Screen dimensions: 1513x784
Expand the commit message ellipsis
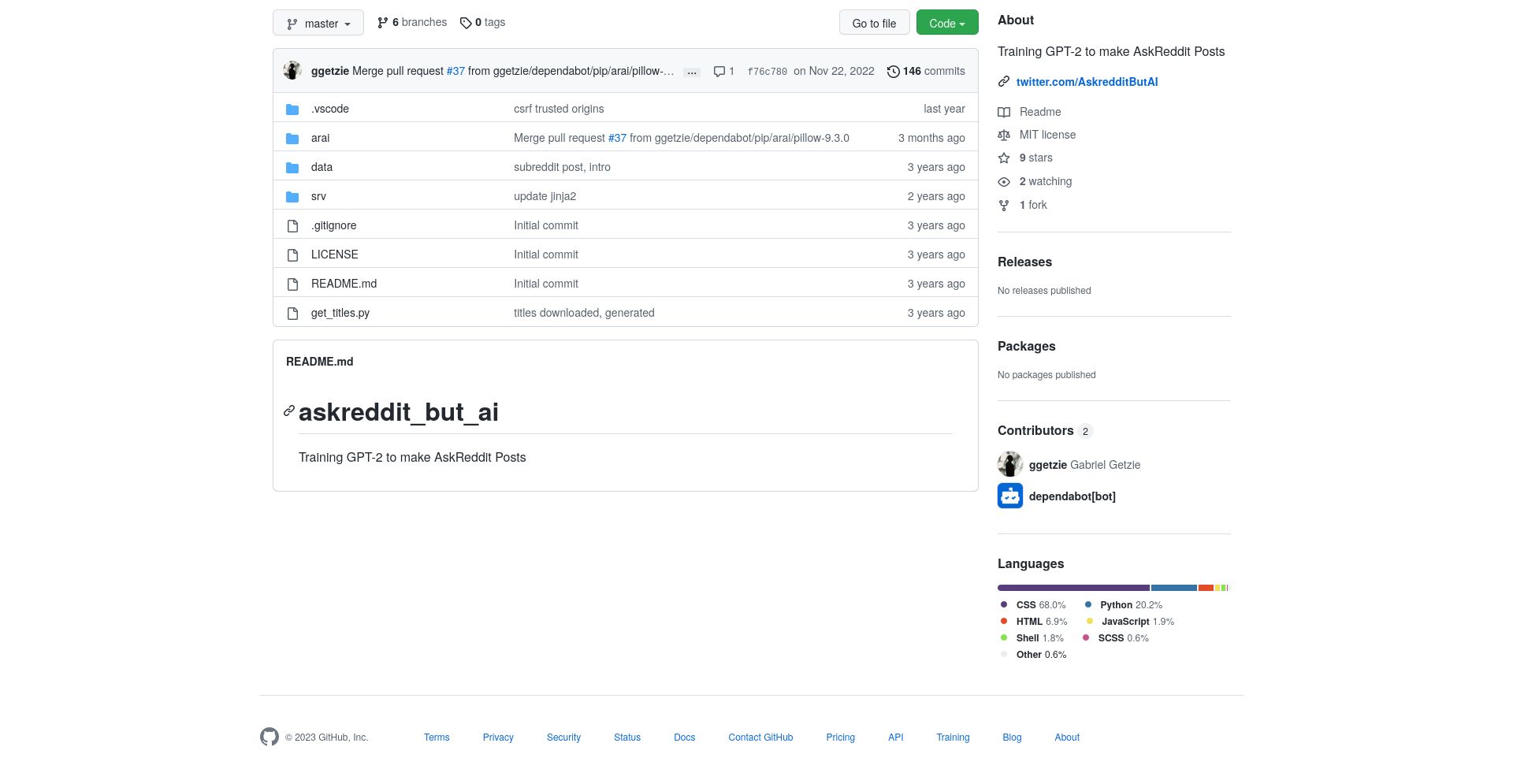pyautogui.click(x=692, y=72)
